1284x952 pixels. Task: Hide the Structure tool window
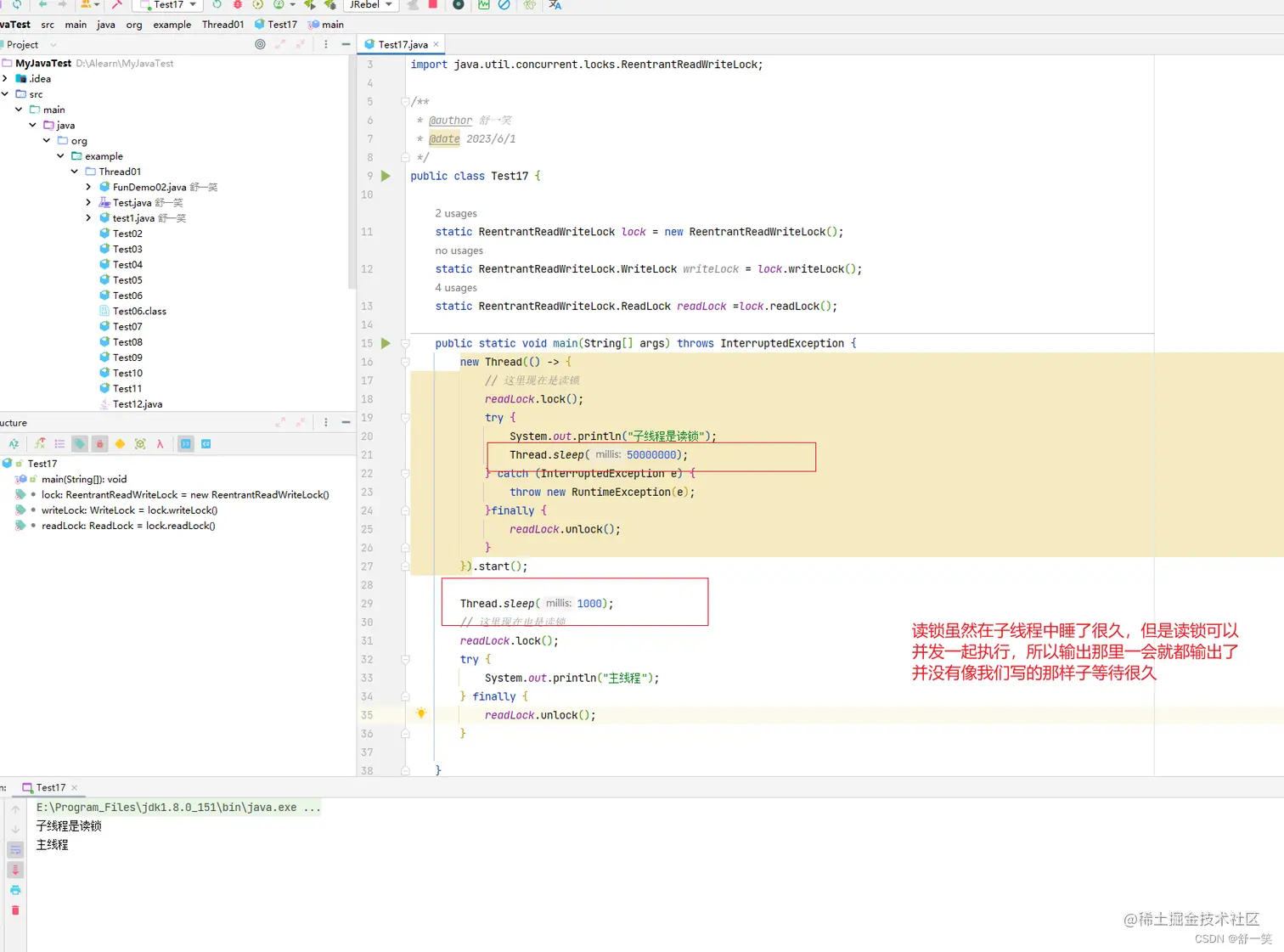(346, 422)
